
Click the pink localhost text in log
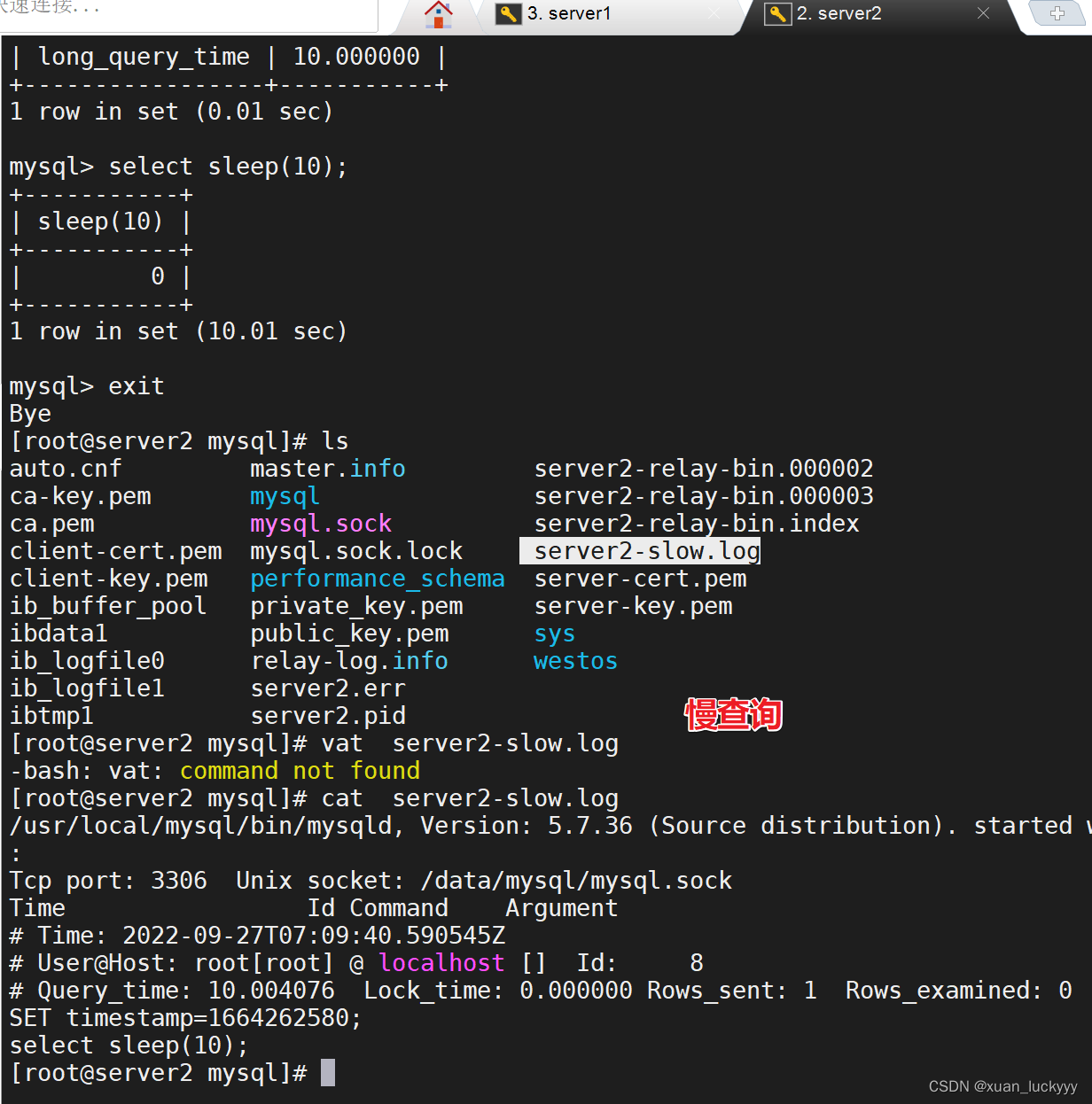(441, 963)
